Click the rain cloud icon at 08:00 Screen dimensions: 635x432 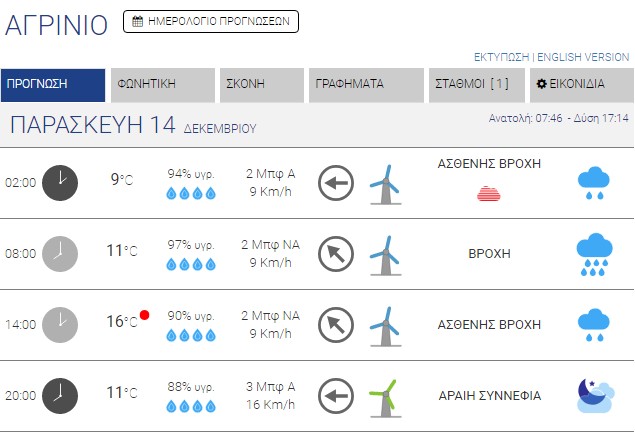594,253
